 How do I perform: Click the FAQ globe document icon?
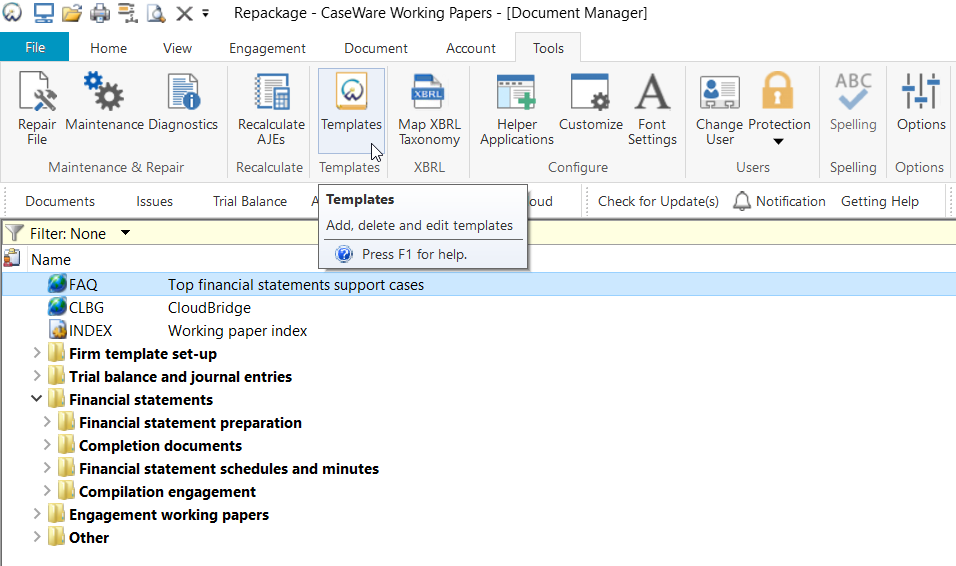pyautogui.click(x=57, y=284)
